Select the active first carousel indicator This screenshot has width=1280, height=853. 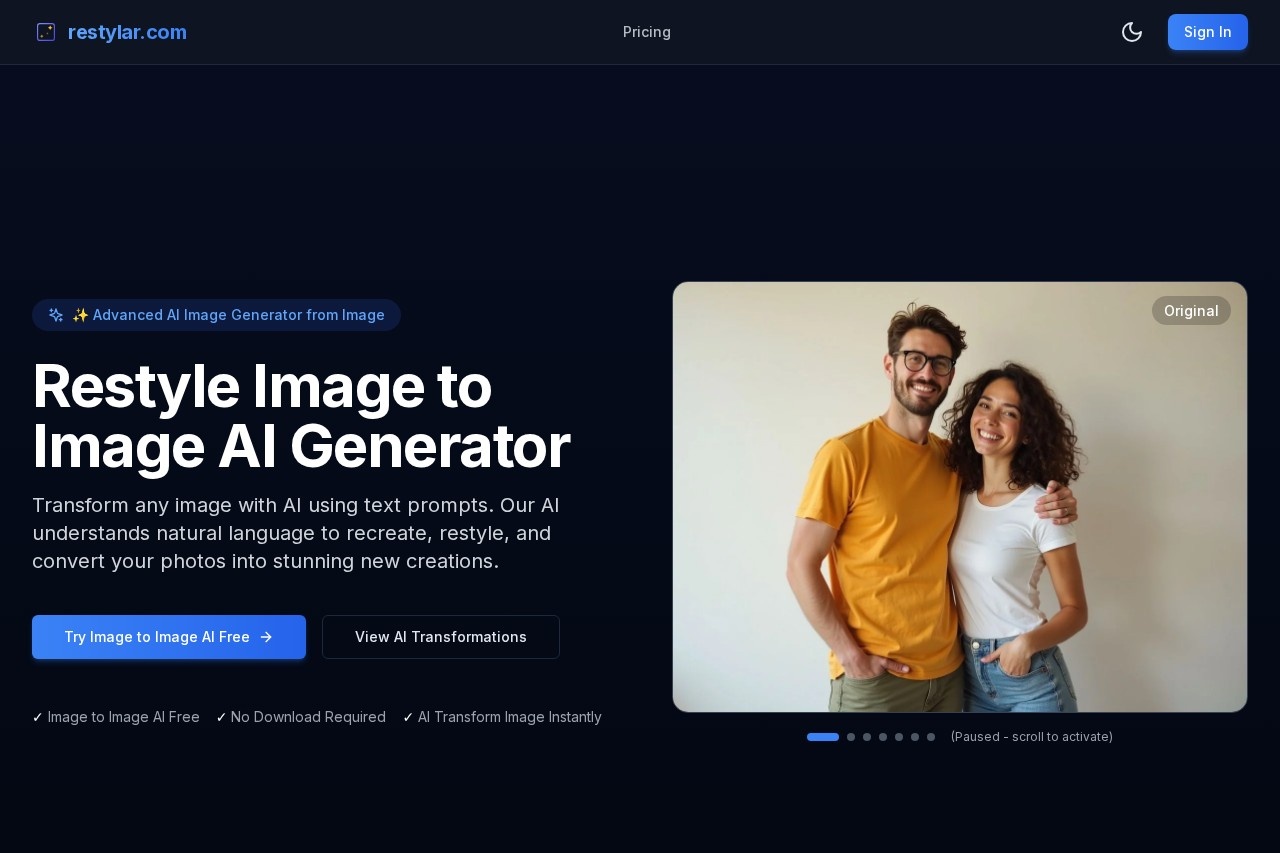point(822,737)
